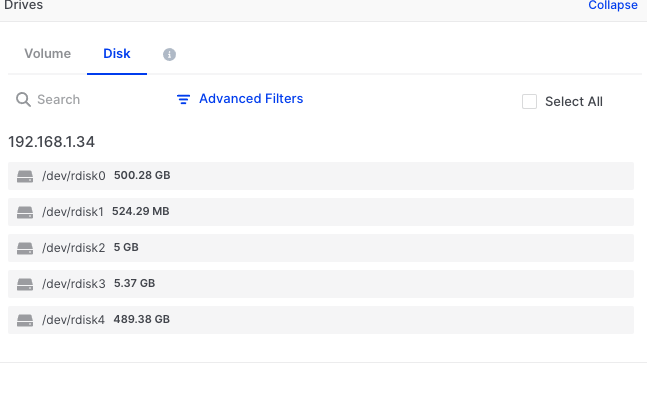Click the 192.168.1.34 host heading
The image size is (647, 394).
pyautogui.click(x=52, y=142)
